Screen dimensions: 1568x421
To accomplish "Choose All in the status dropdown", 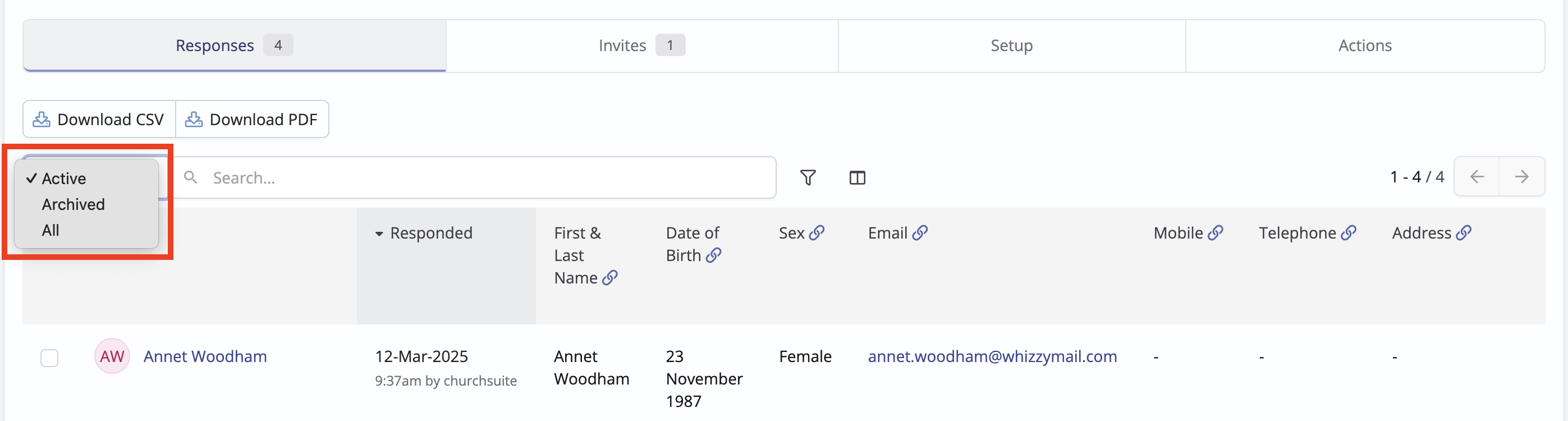I will tap(51, 230).
